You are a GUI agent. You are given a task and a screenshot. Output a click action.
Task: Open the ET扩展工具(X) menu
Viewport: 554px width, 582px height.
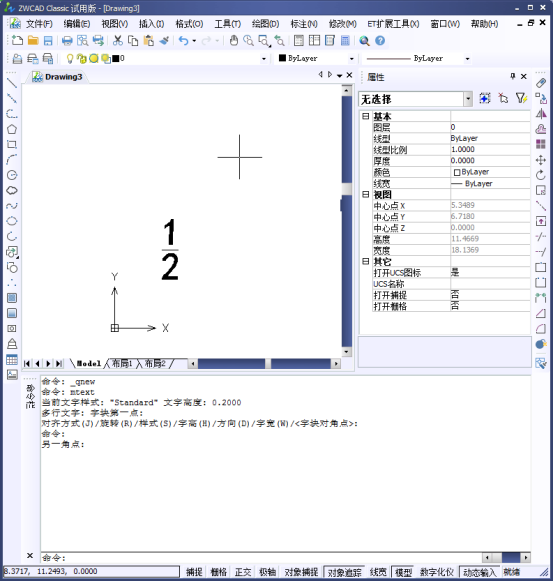click(393, 24)
